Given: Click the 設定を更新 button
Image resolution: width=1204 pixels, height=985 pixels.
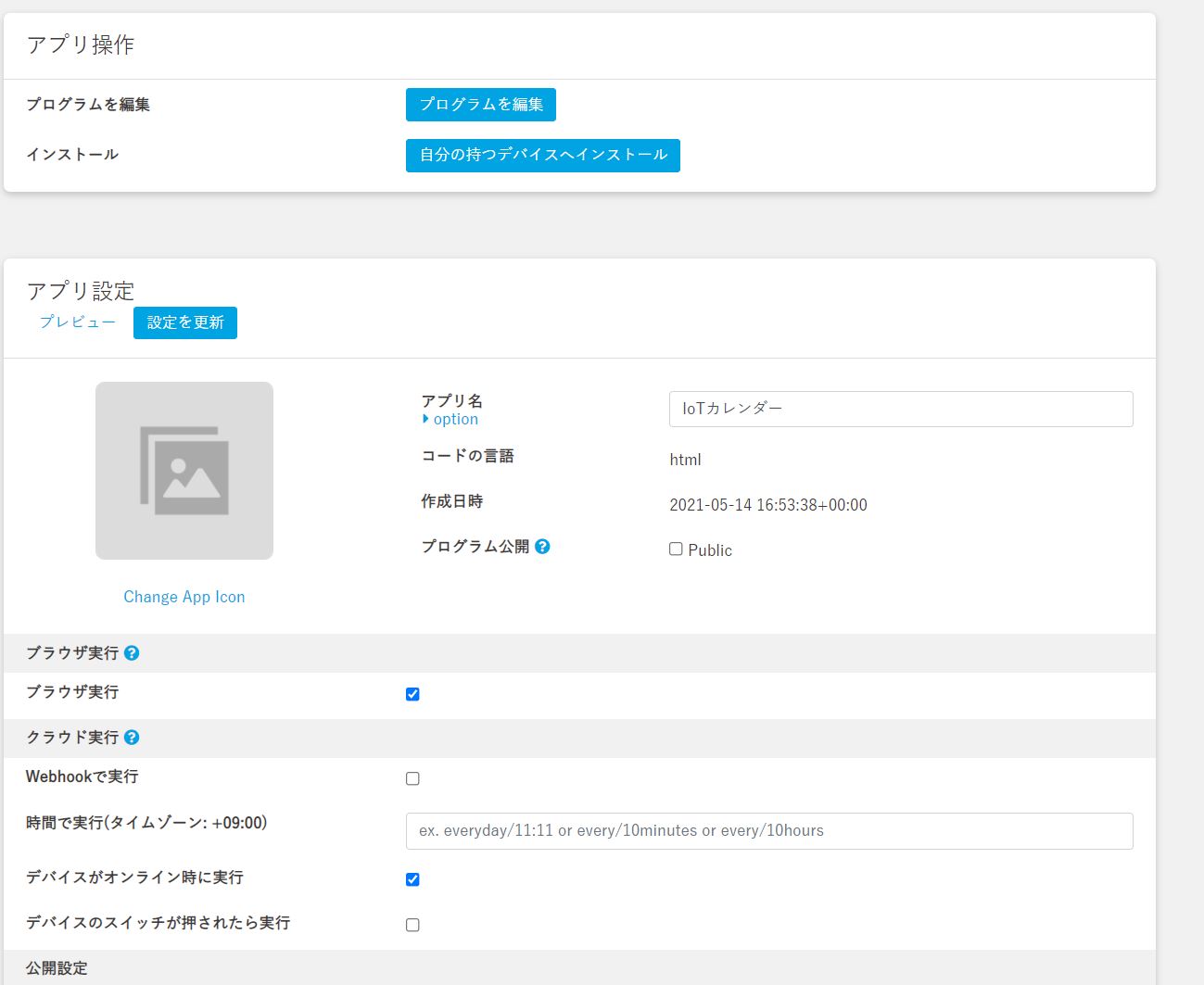Looking at the screenshot, I should (x=185, y=322).
